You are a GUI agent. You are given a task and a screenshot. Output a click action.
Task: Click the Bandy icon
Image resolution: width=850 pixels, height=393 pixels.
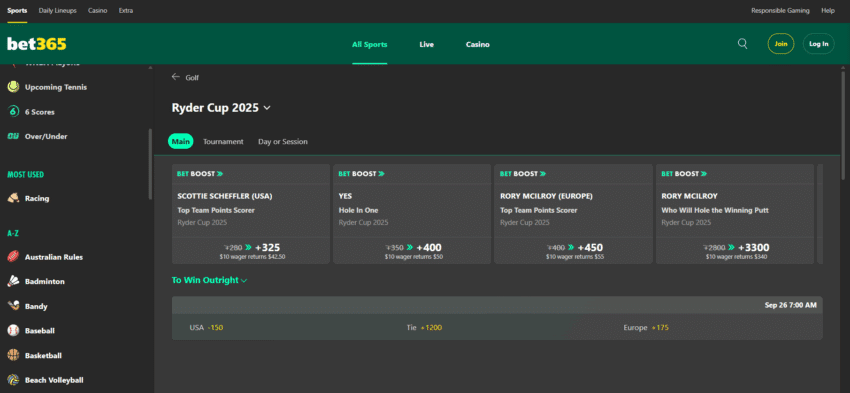click(x=14, y=306)
